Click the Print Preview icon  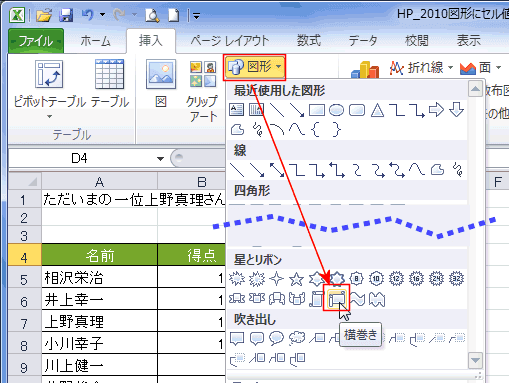pyautogui.click(x=152, y=15)
